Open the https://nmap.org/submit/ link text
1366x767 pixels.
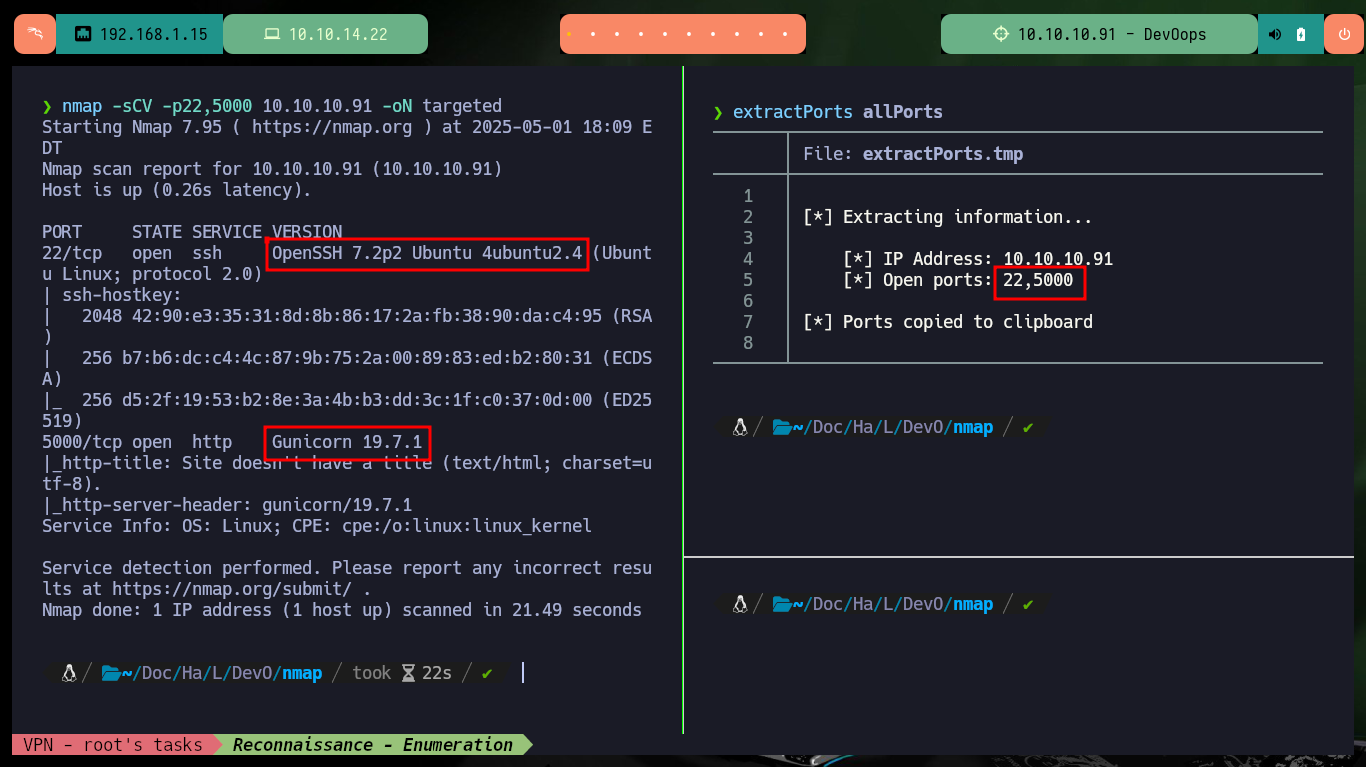(x=231, y=589)
